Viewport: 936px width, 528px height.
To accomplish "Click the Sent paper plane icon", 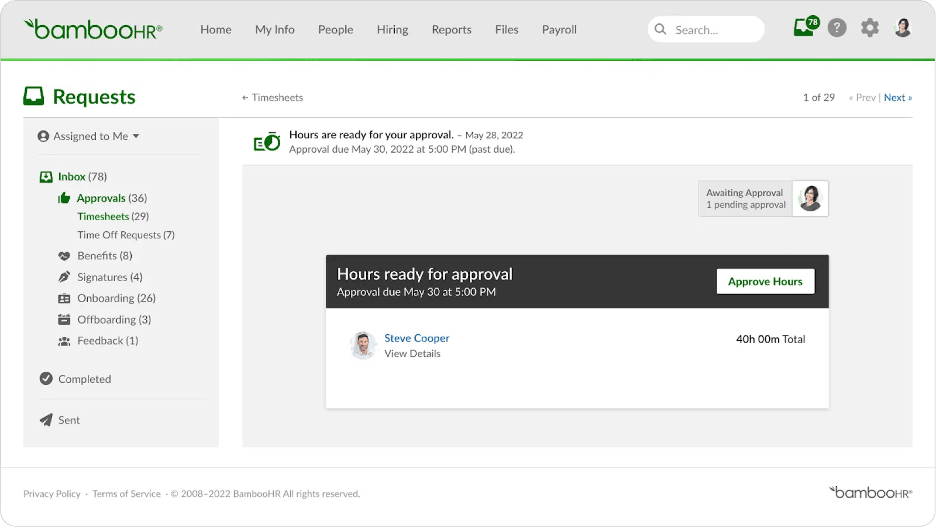I will [x=46, y=420].
